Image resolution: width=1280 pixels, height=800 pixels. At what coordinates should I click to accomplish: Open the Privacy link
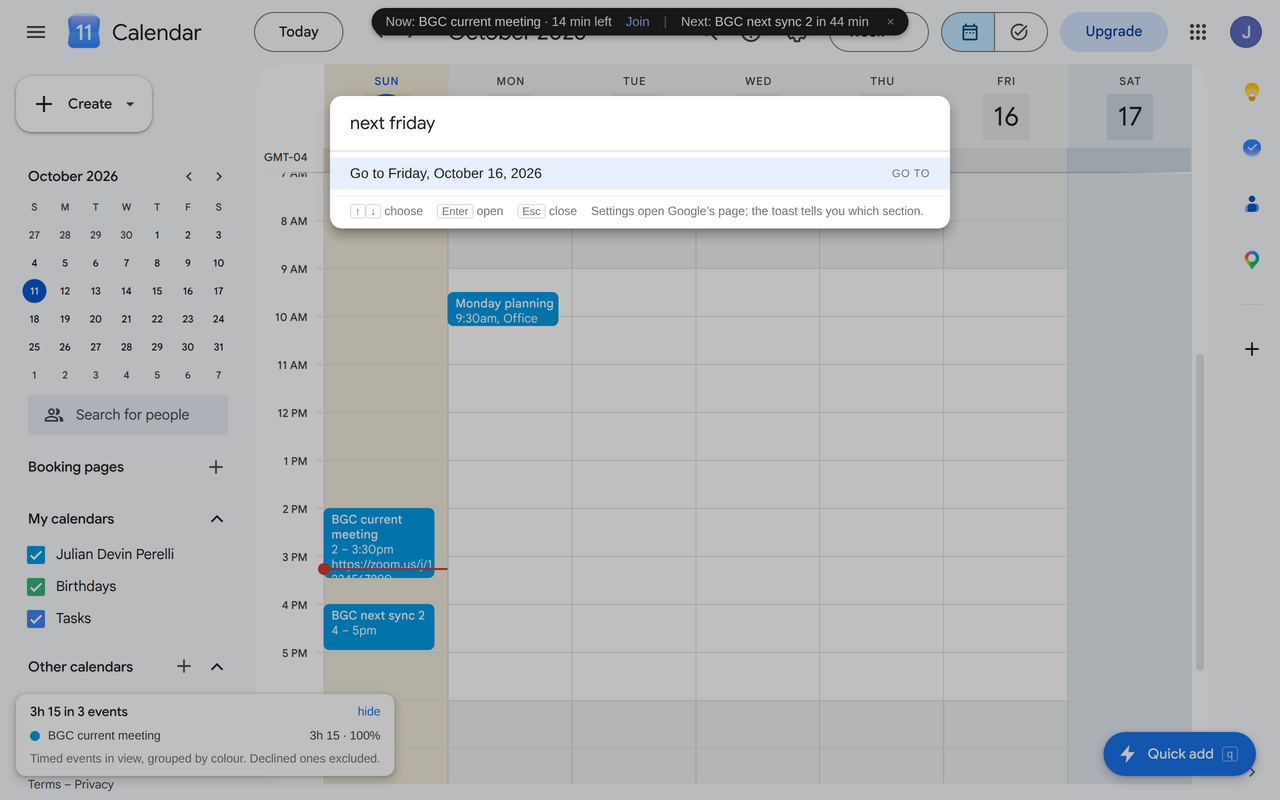tap(94, 785)
